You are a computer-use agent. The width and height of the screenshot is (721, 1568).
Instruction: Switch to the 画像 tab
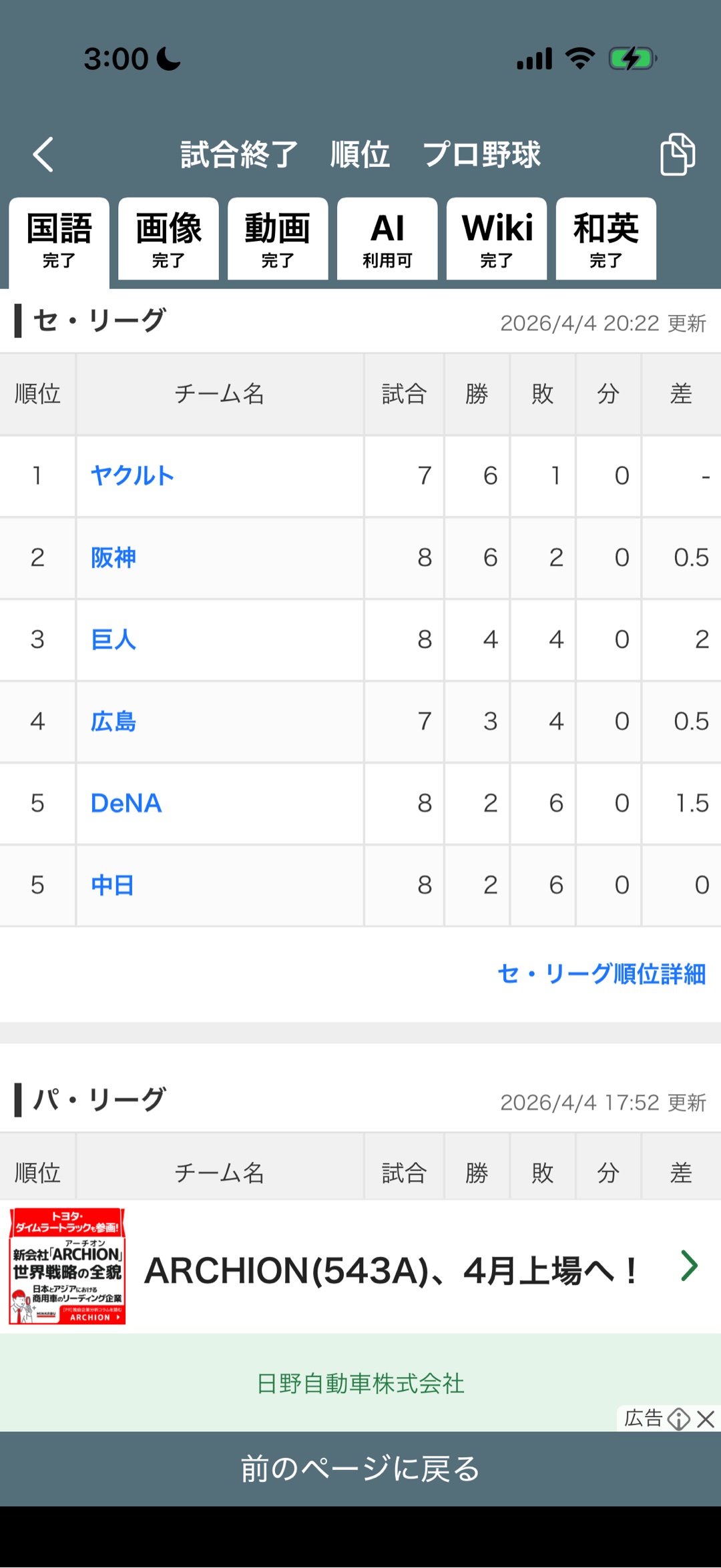[x=168, y=239]
